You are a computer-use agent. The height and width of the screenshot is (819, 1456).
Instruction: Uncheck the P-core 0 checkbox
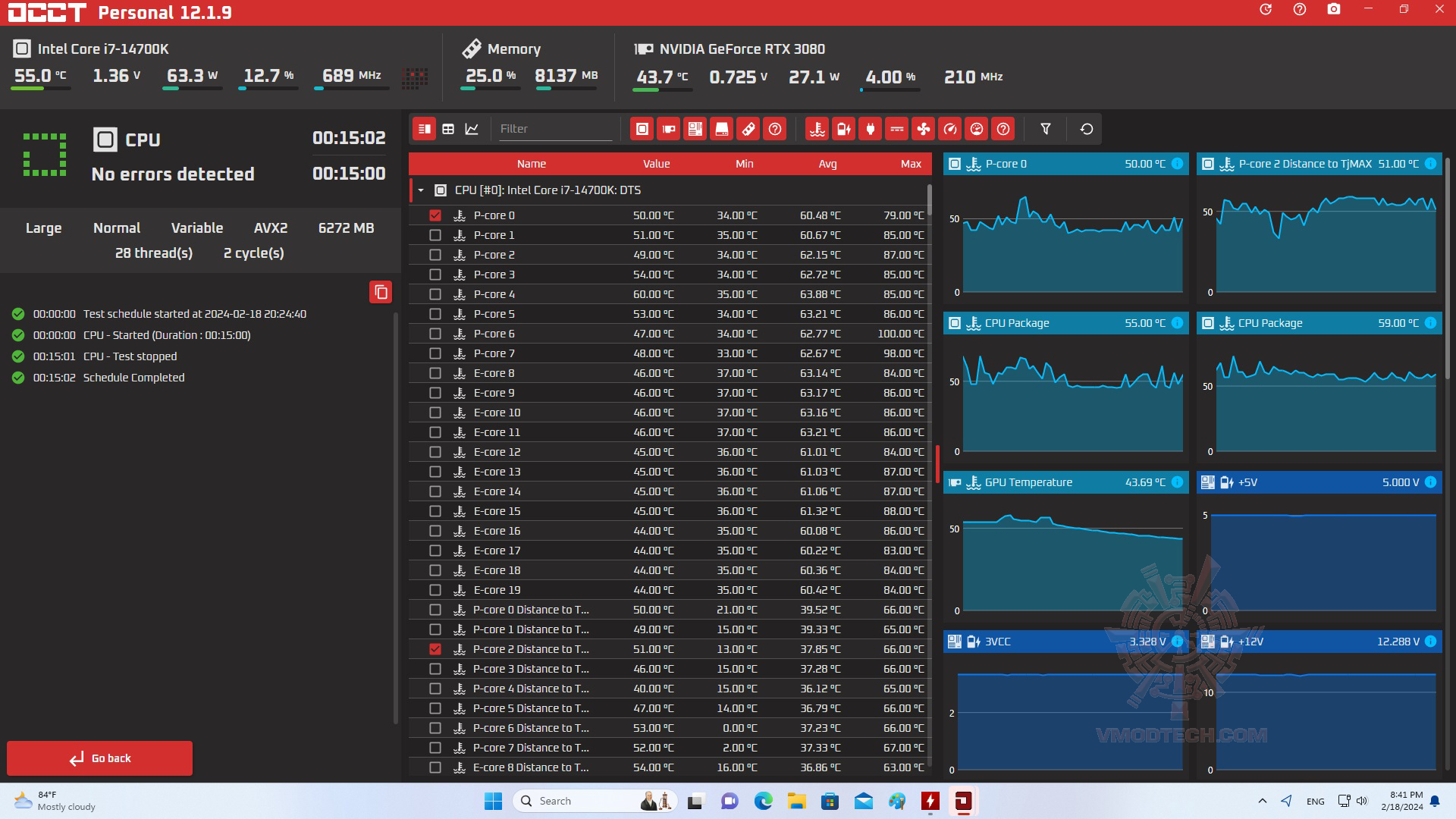point(435,215)
